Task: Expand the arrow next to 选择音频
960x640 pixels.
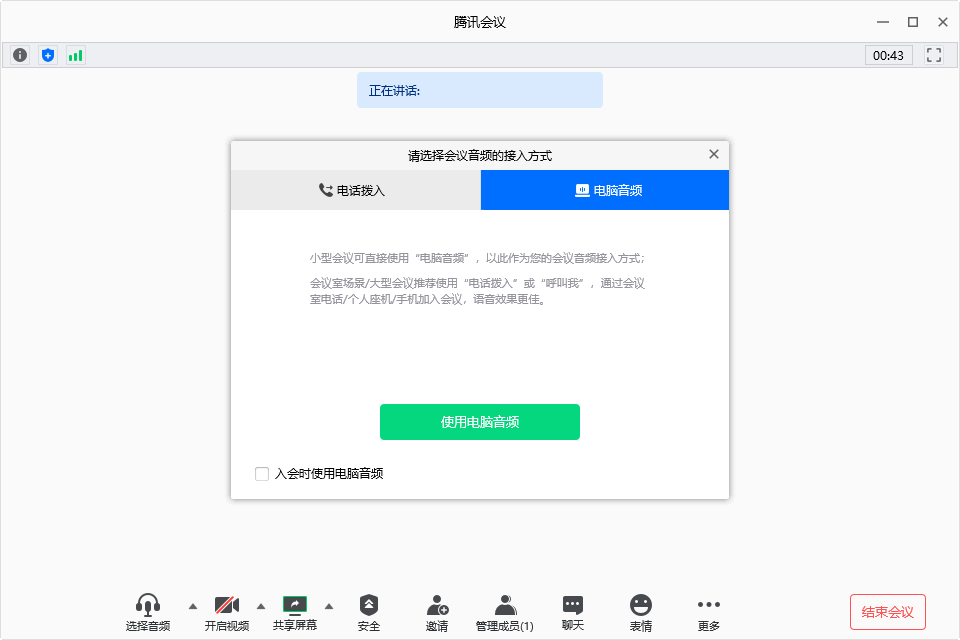Action: (x=193, y=606)
